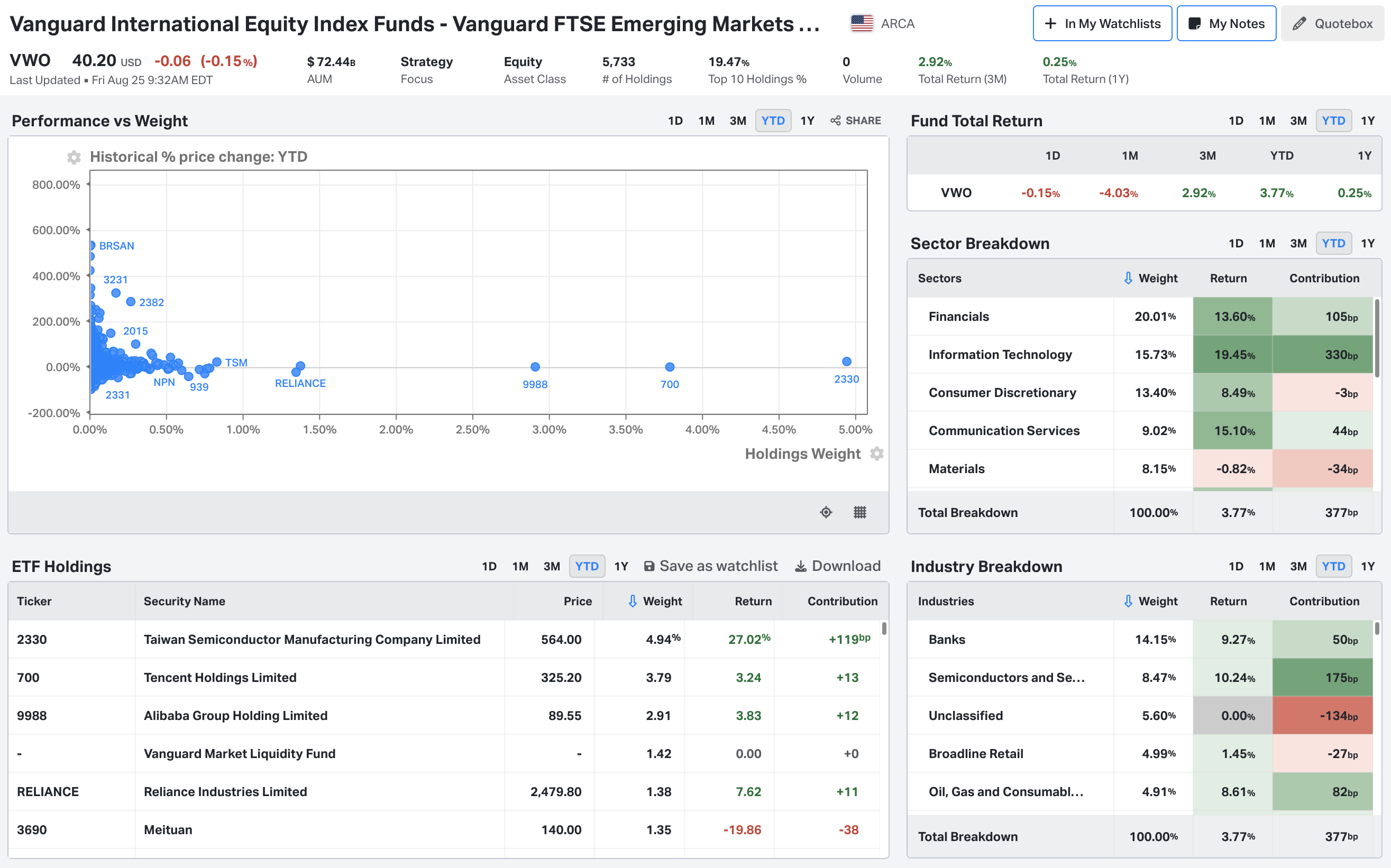The image size is (1391, 868).
Task: Click the crosshair target icon below chart
Action: click(826, 512)
